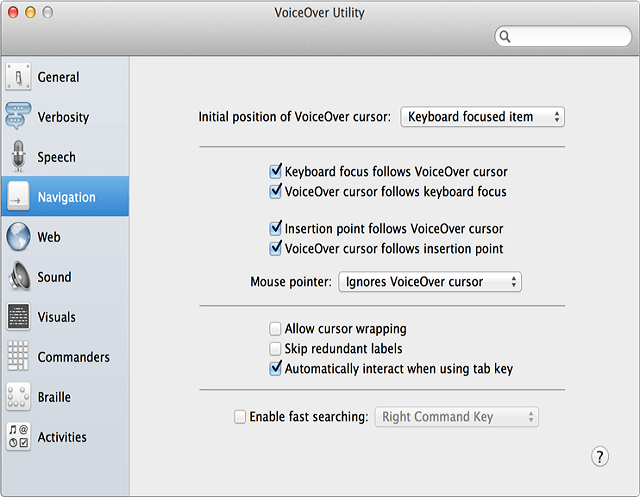This screenshot has width=640, height=497.
Task: Click the Speech microphone icon
Action: (x=19, y=157)
